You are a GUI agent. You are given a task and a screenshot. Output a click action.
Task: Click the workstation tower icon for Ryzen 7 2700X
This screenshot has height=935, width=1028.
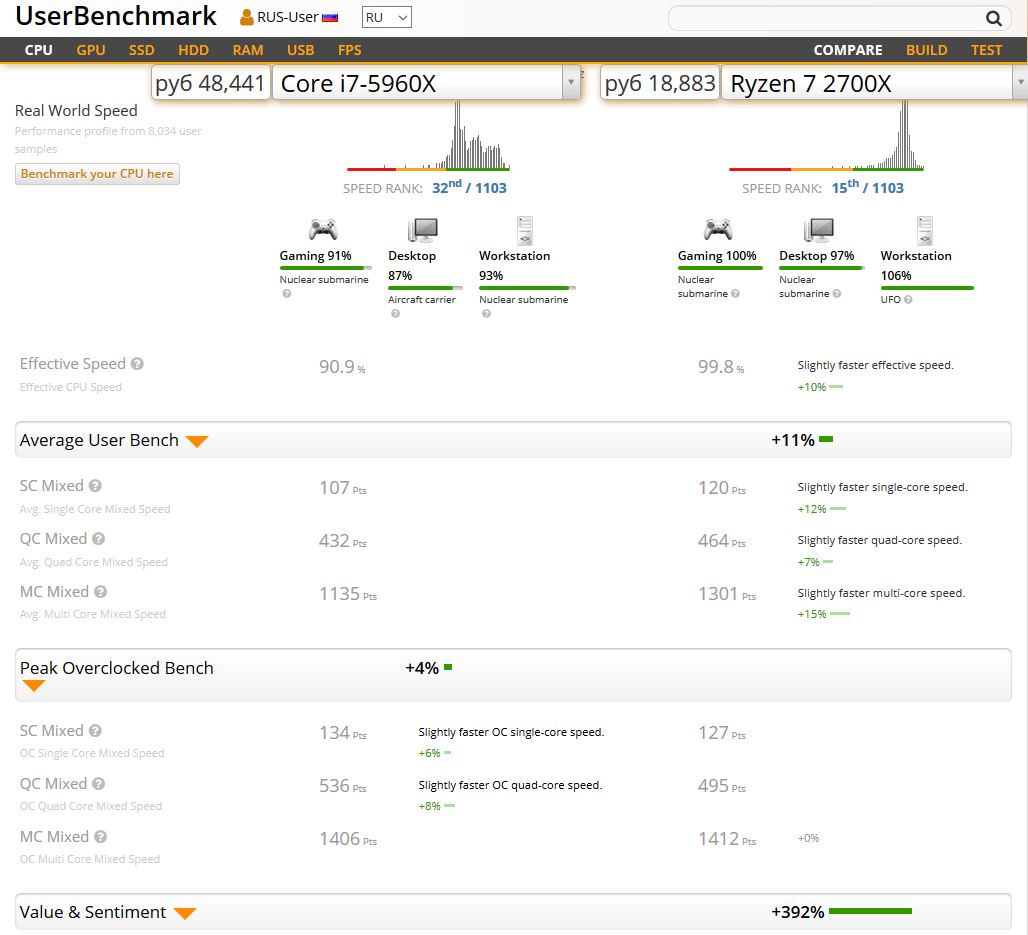(924, 230)
